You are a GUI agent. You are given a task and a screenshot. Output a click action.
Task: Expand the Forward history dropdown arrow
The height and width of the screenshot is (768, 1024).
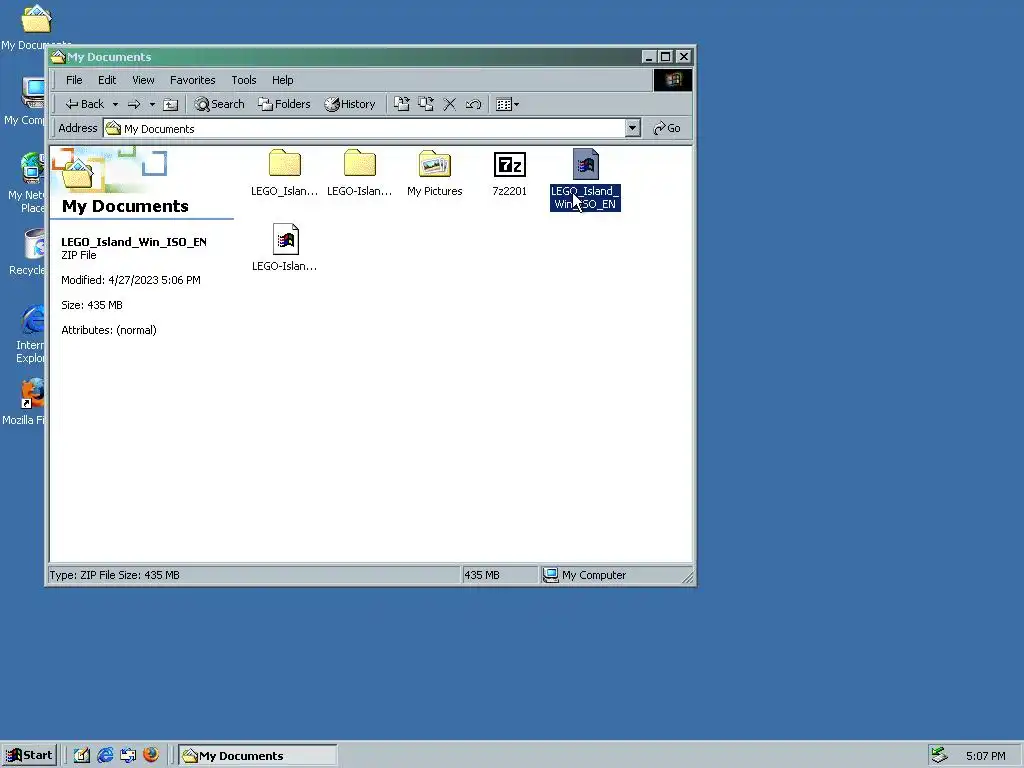152,104
